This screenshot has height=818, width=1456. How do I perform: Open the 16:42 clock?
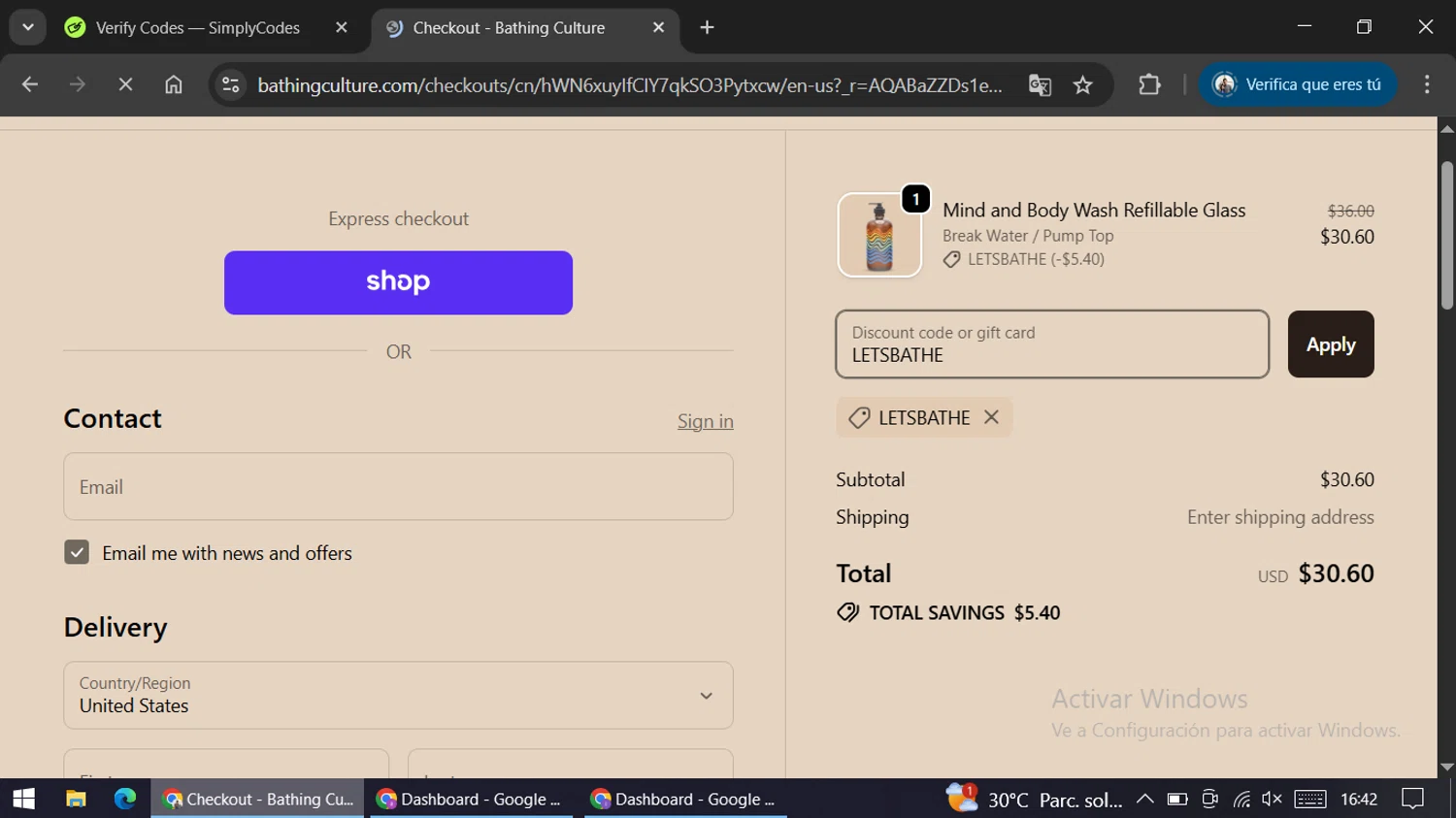coord(1359,799)
